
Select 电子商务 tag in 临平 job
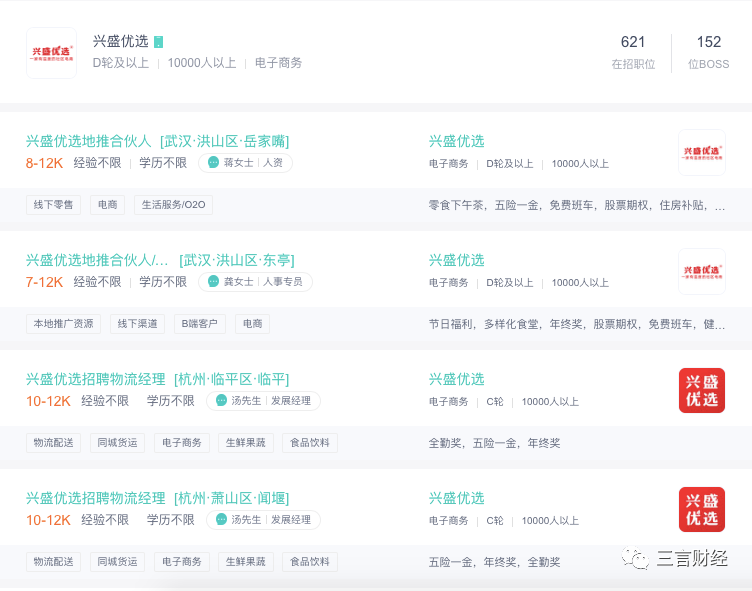click(182, 443)
